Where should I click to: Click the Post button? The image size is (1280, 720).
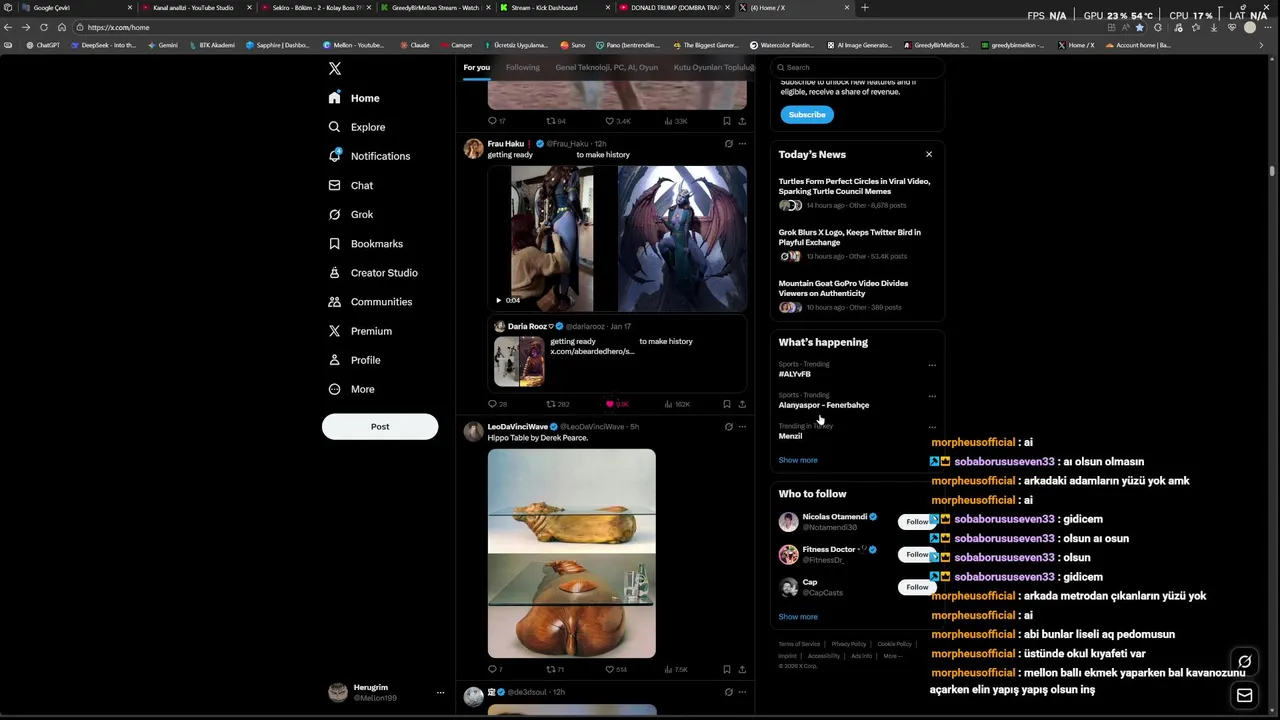[380, 427]
